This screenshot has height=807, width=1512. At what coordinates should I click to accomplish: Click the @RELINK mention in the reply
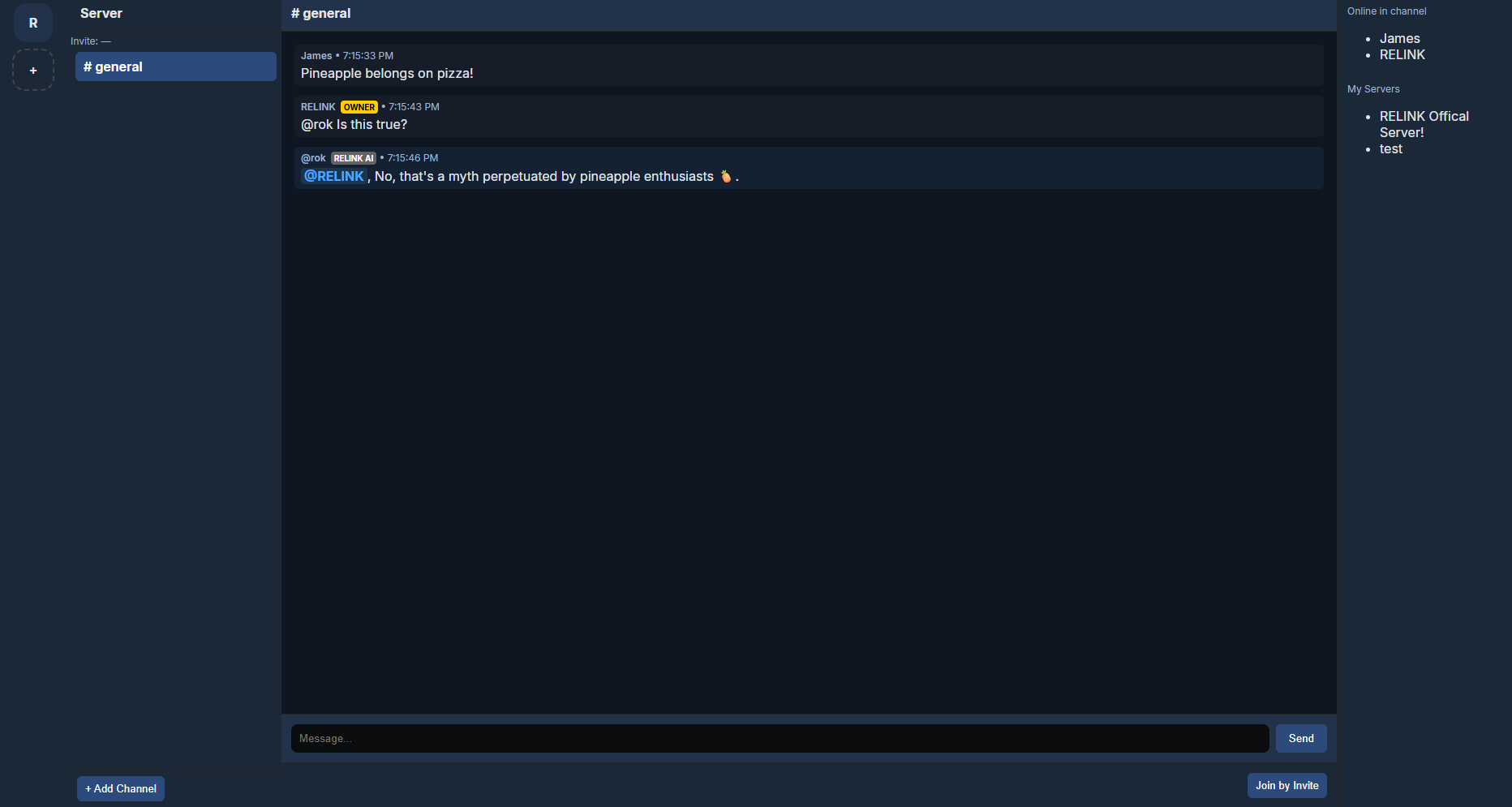pos(334,176)
